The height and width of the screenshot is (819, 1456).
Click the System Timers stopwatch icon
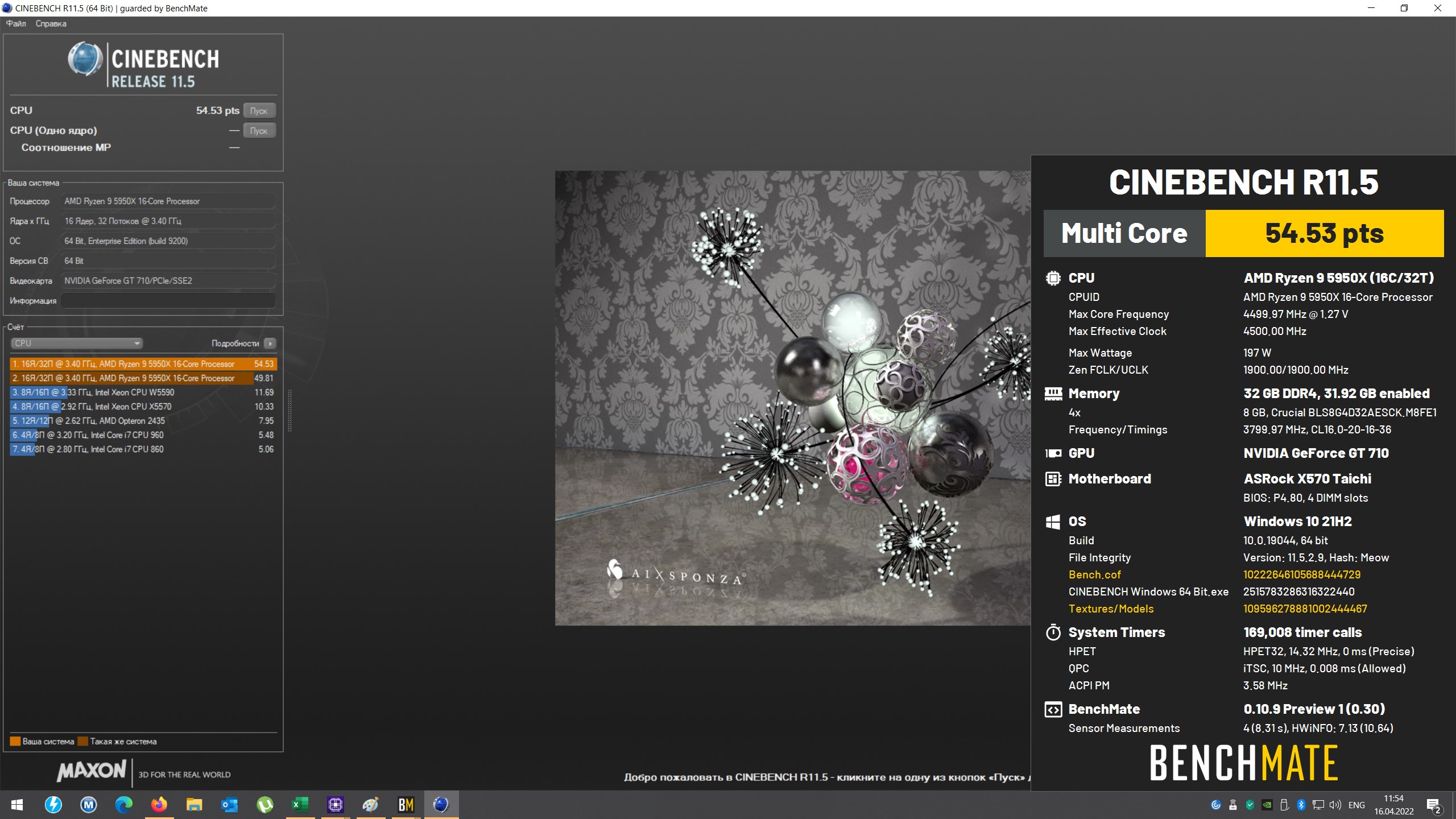[1053, 632]
